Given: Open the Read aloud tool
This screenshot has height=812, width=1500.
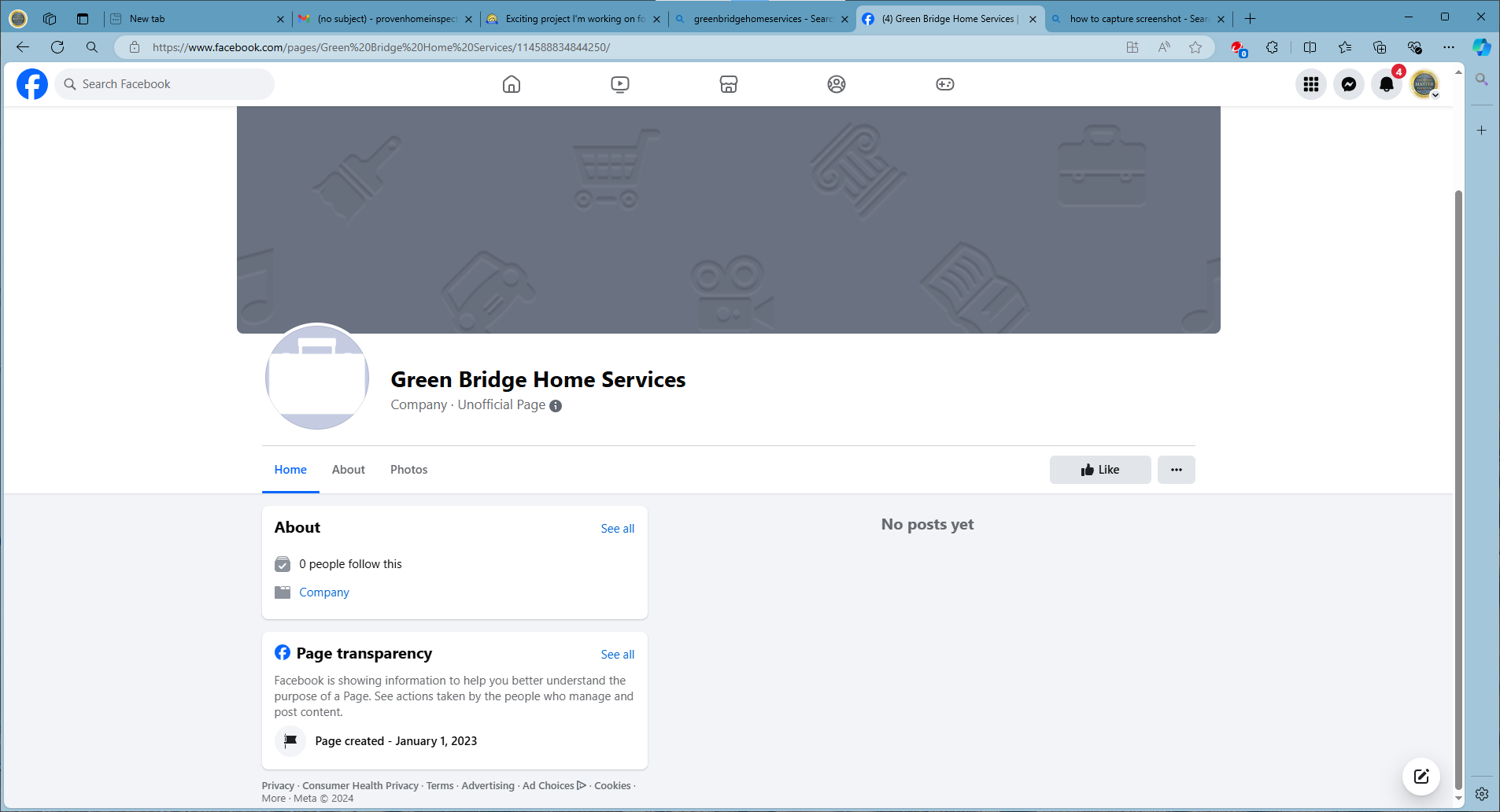Looking at the screenshot, I should coord(1164,47).
